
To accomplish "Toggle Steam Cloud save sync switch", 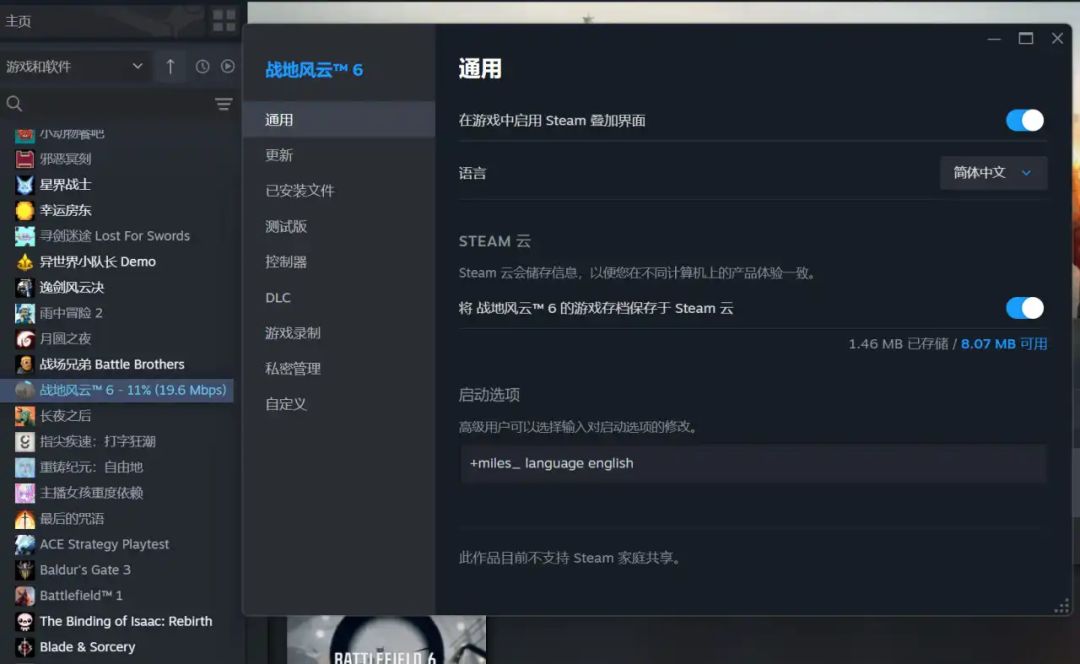I will [x=1024, y=308].
